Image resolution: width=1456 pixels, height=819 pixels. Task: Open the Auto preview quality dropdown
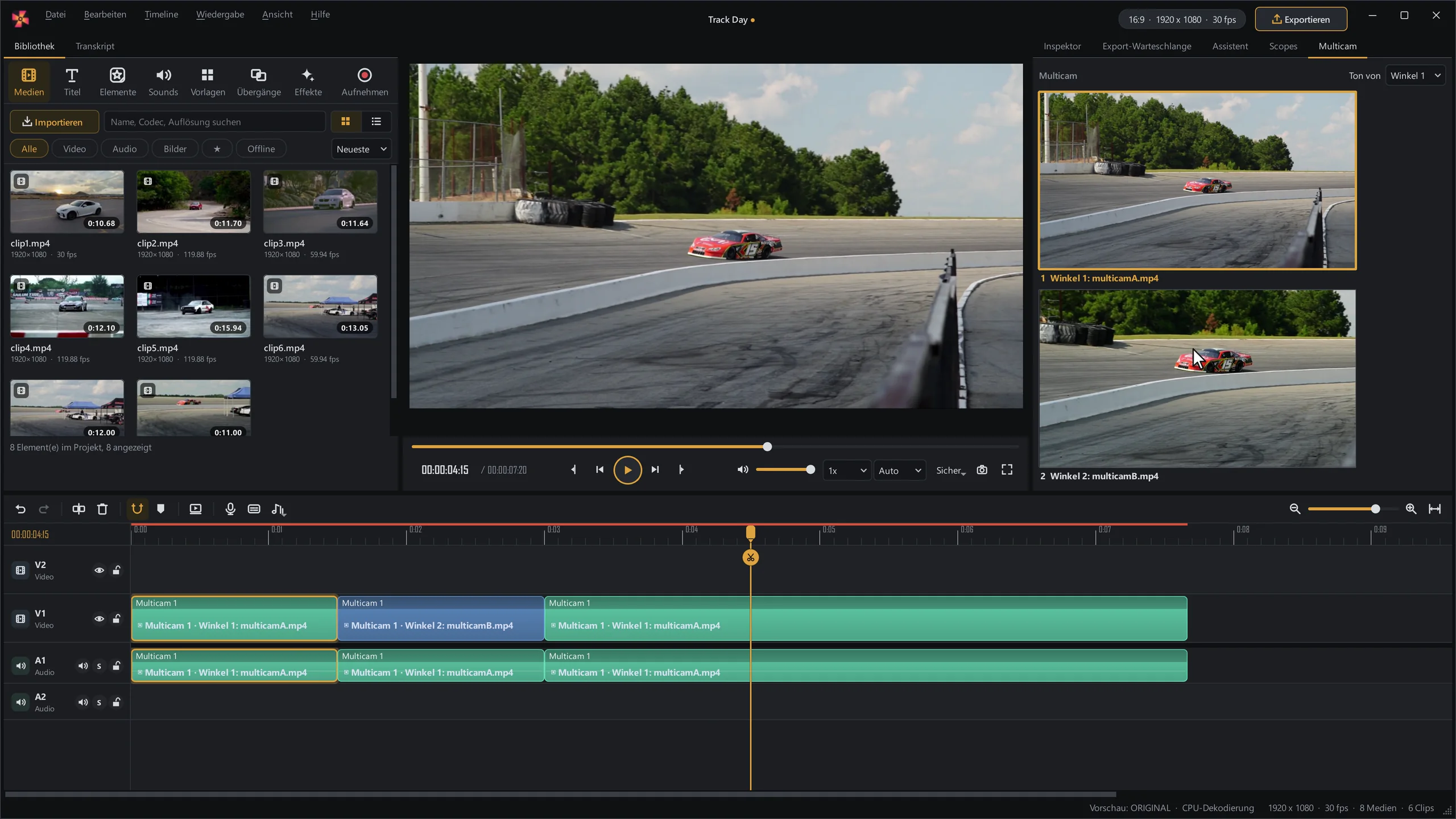click(x=900, y=470)
